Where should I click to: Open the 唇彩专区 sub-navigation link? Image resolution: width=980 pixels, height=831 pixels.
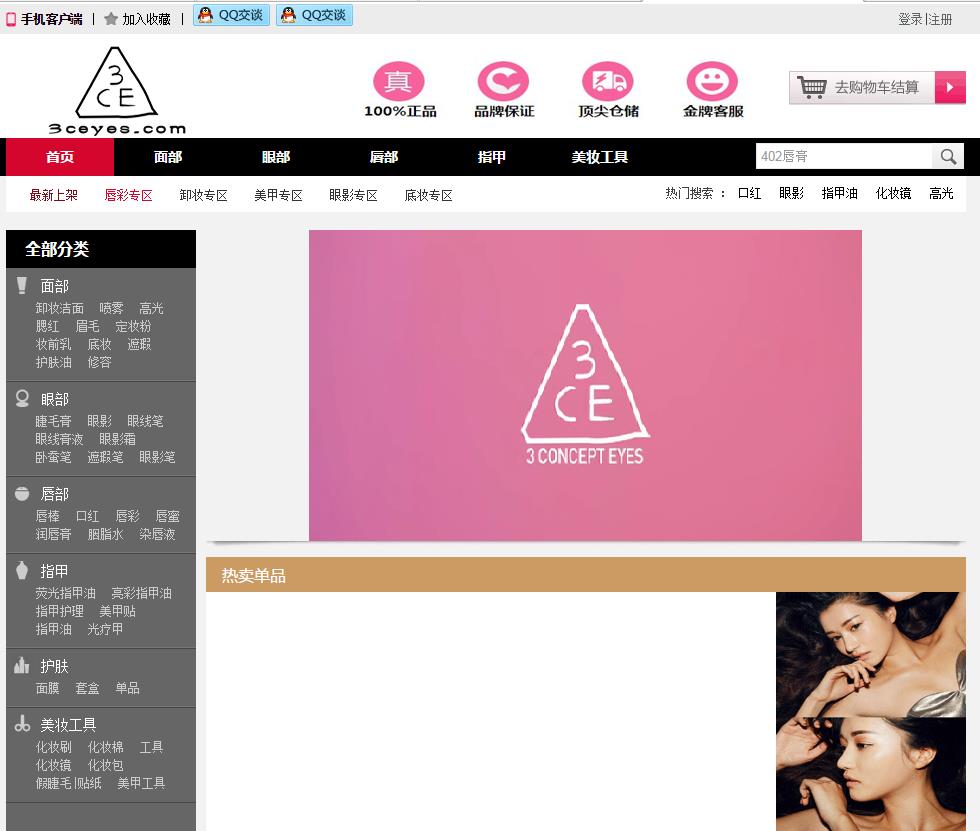point(129,195)
